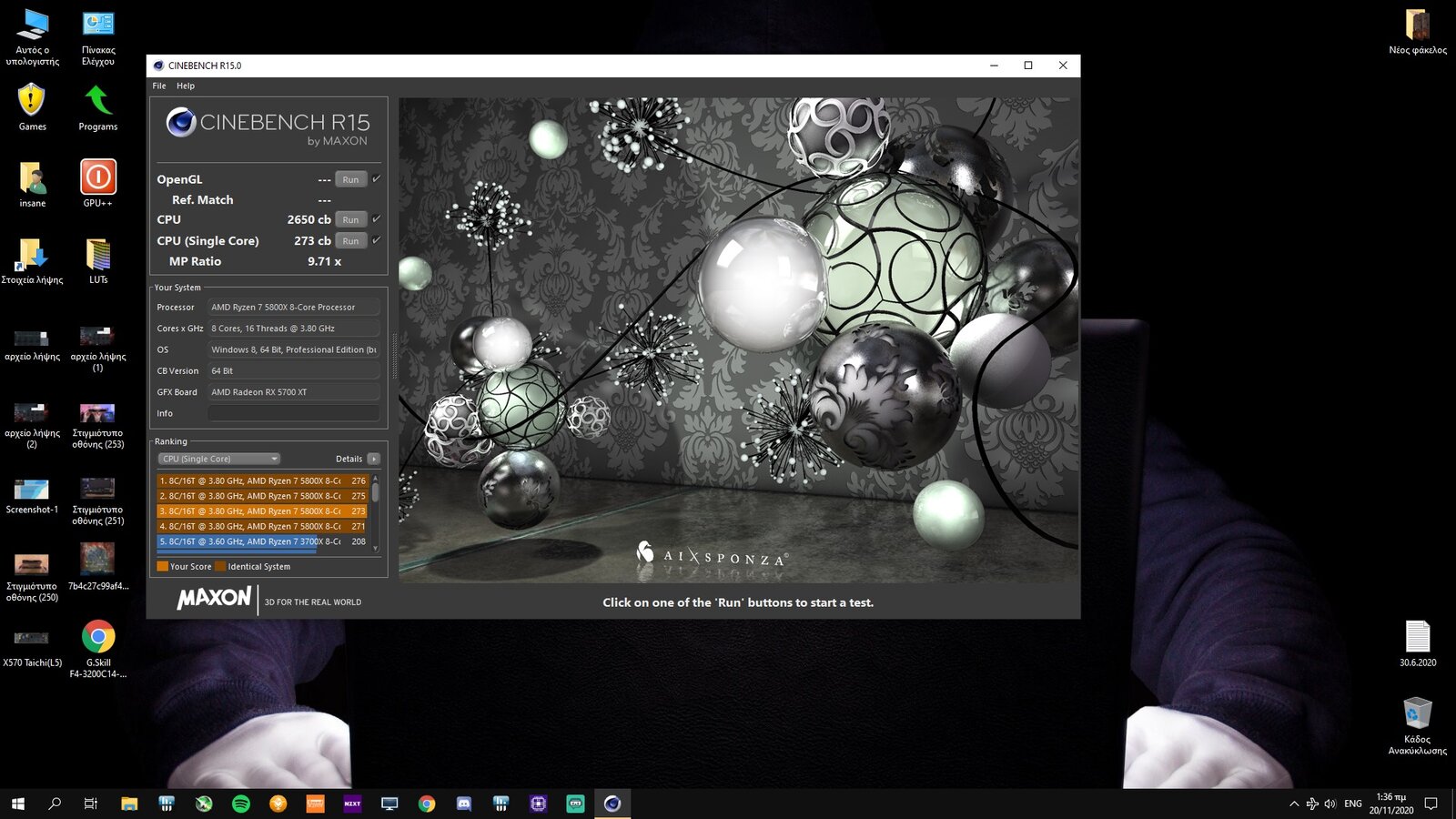
Task: Open the Κάδος Ανακύκλωσης recycle bin
Action: tap(1418, 725)
